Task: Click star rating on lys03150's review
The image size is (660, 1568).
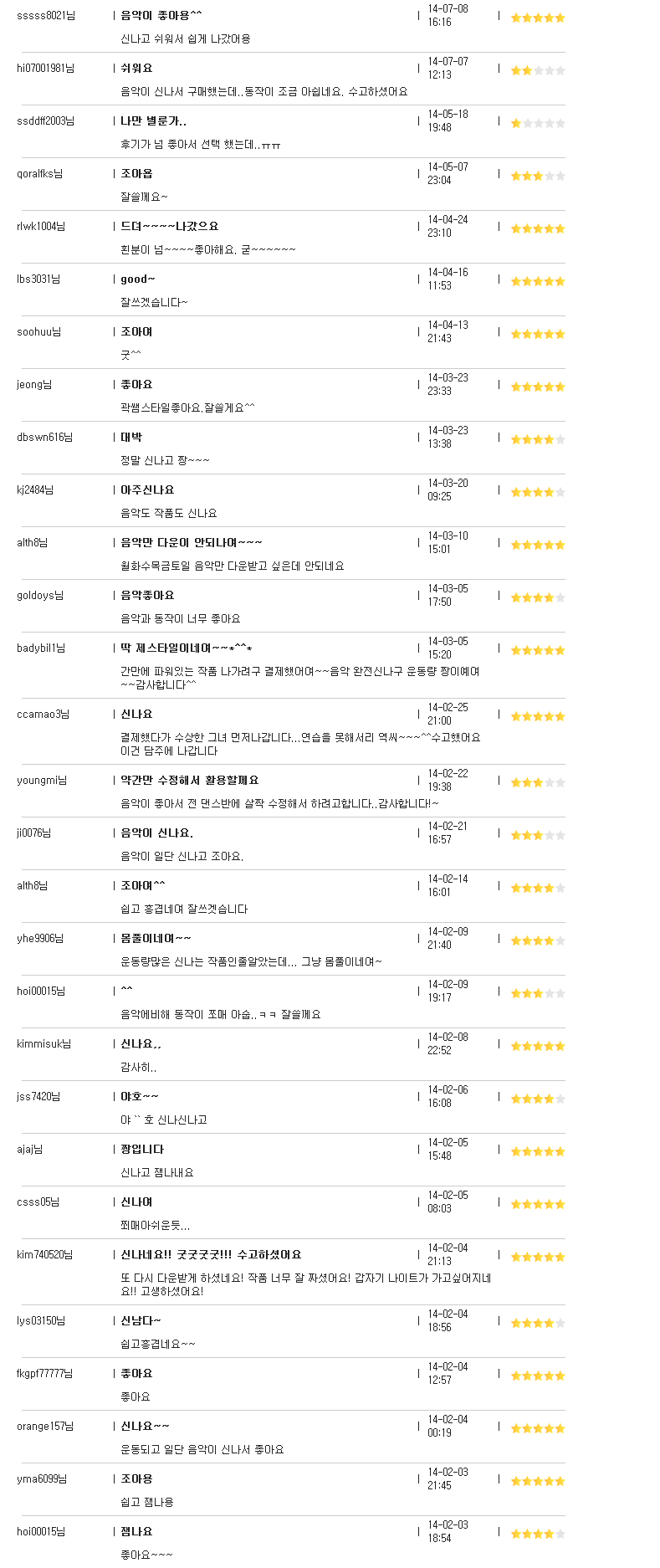Action: click(x=538, y=1323)
